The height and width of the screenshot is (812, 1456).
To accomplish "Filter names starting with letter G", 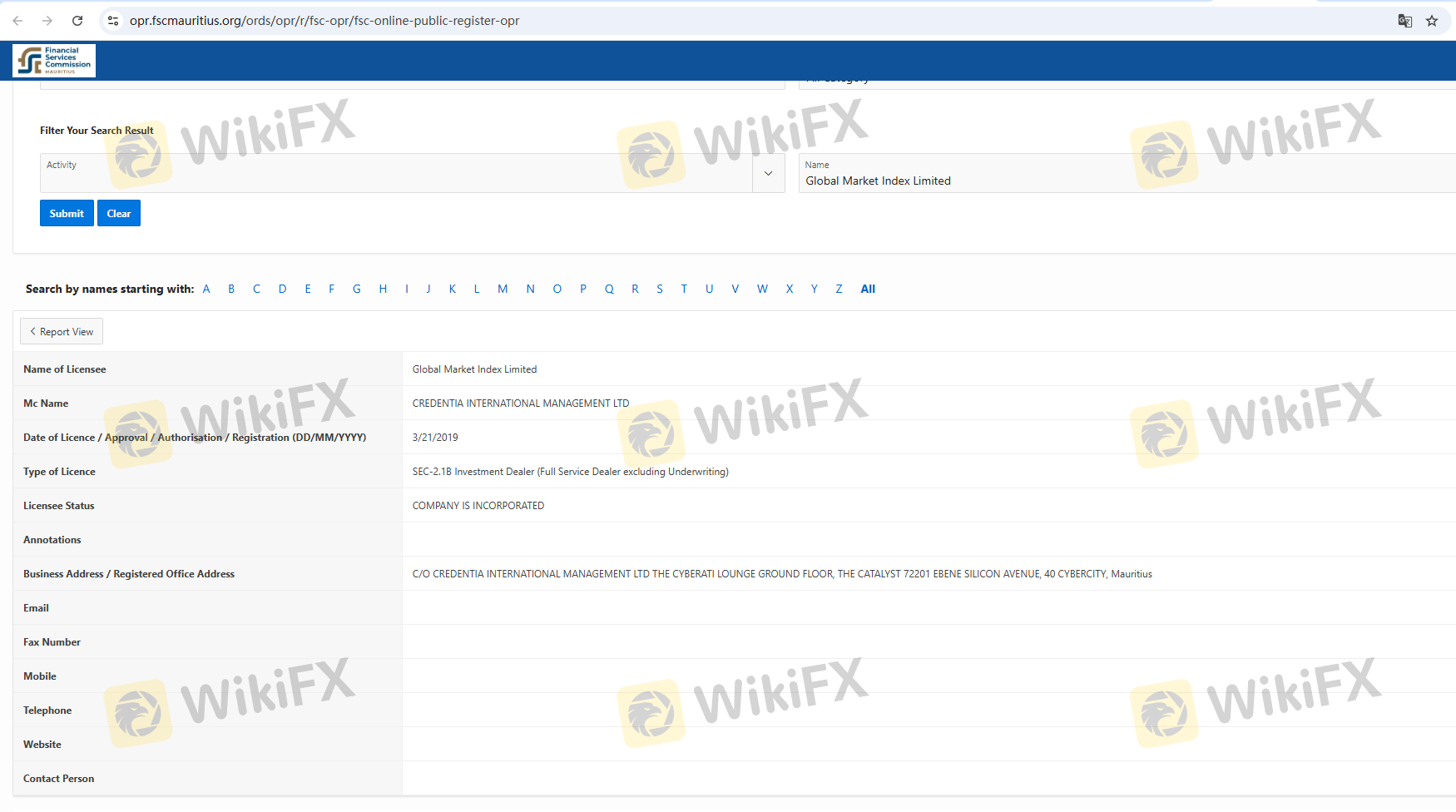I will (x=356, y=289).
